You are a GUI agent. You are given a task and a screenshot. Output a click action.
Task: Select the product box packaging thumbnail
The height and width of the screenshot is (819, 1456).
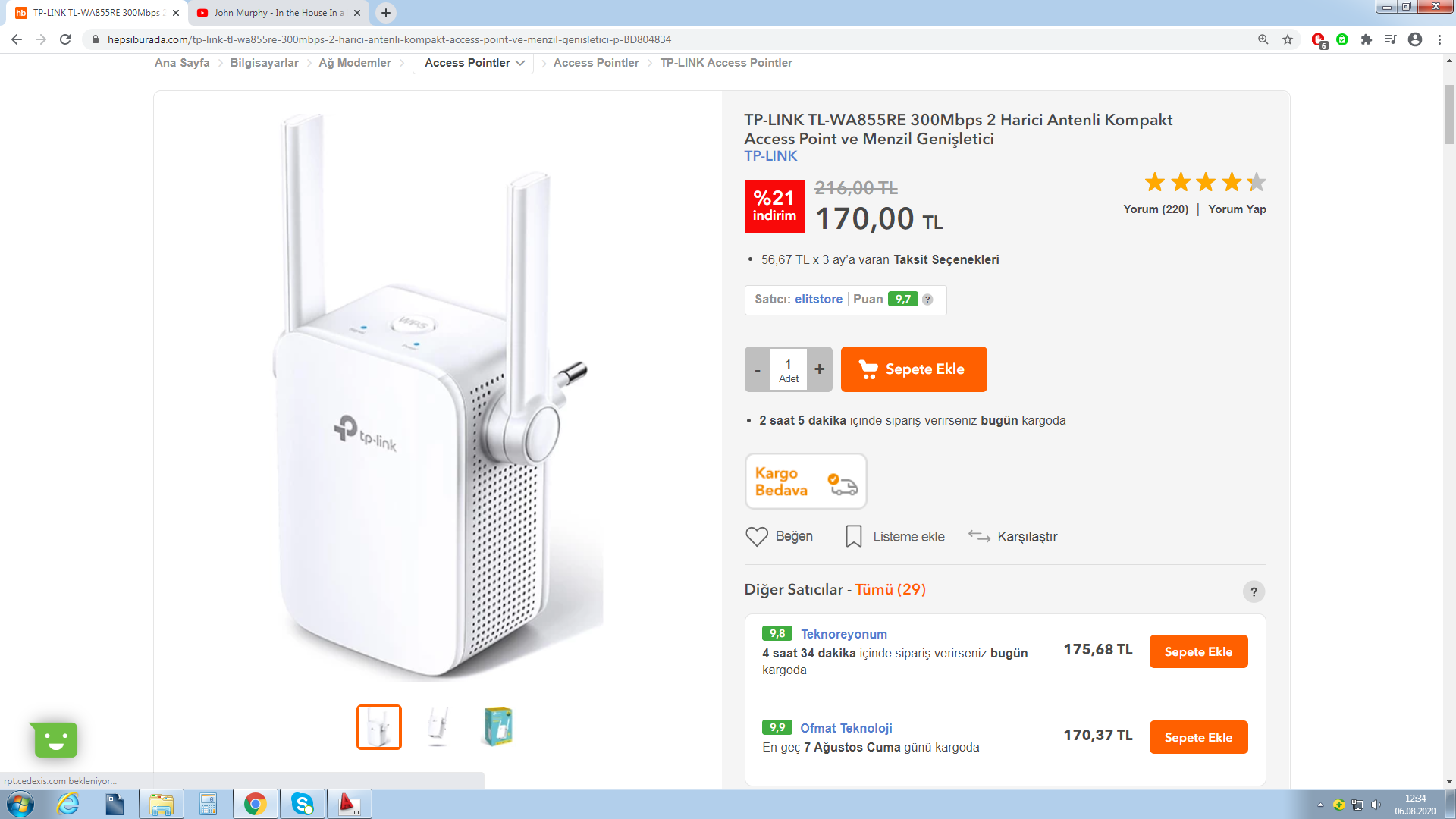(x=498, y=726)
